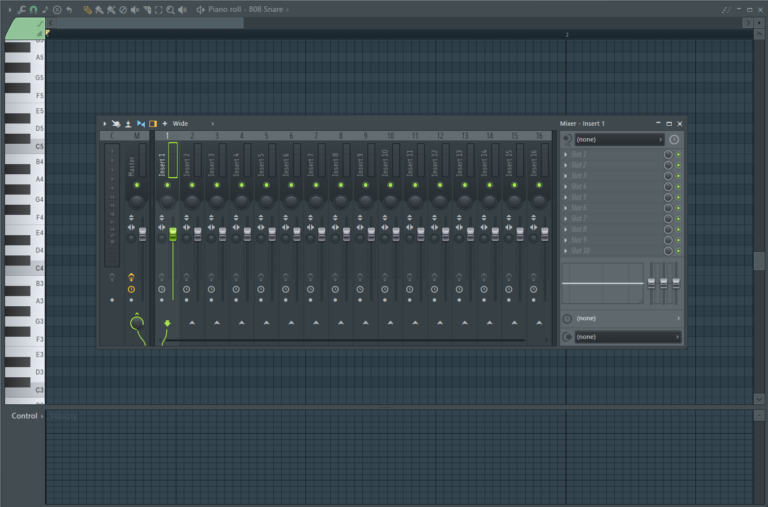Choose the Select marquee tool
Screen dimensions: 768x507
point(159,9)
